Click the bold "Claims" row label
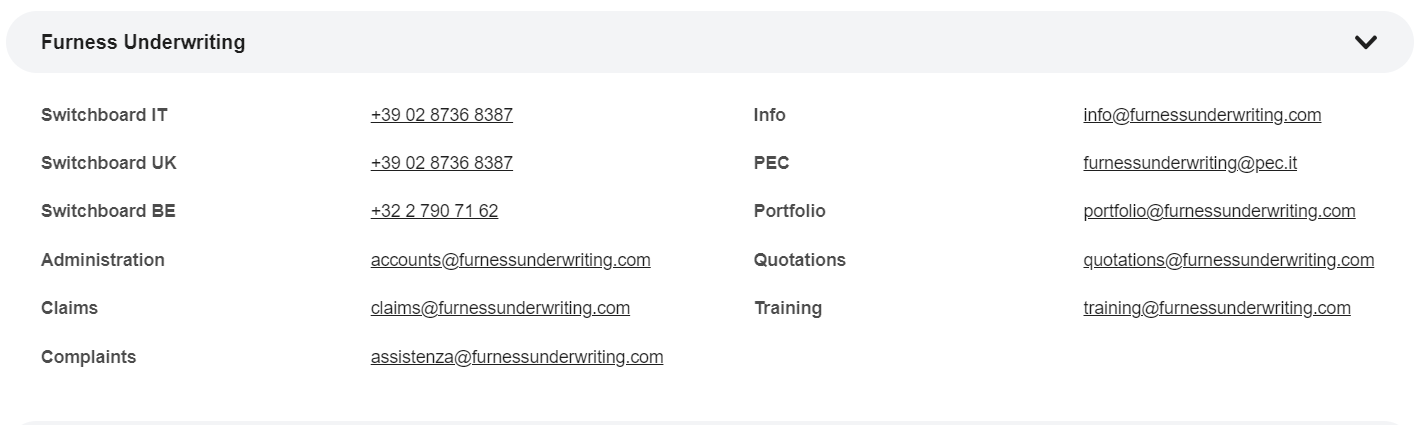 click(69, 308)
